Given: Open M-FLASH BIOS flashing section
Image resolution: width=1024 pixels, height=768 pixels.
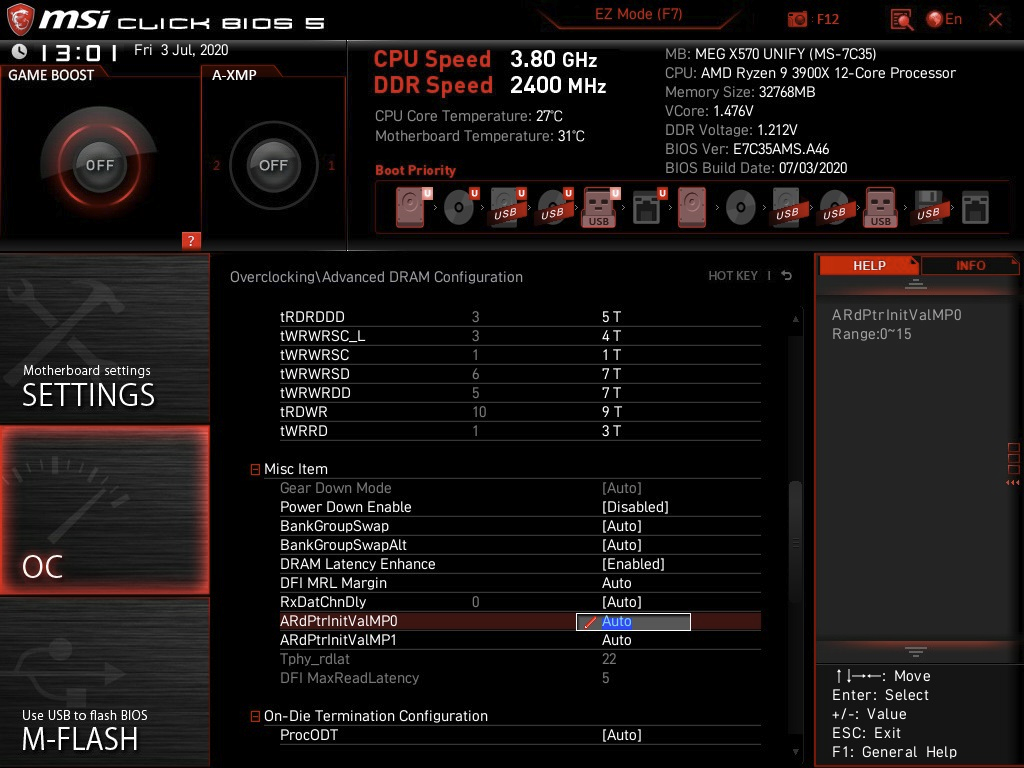Looking at the screenshot, I should [x=104, y=682].
